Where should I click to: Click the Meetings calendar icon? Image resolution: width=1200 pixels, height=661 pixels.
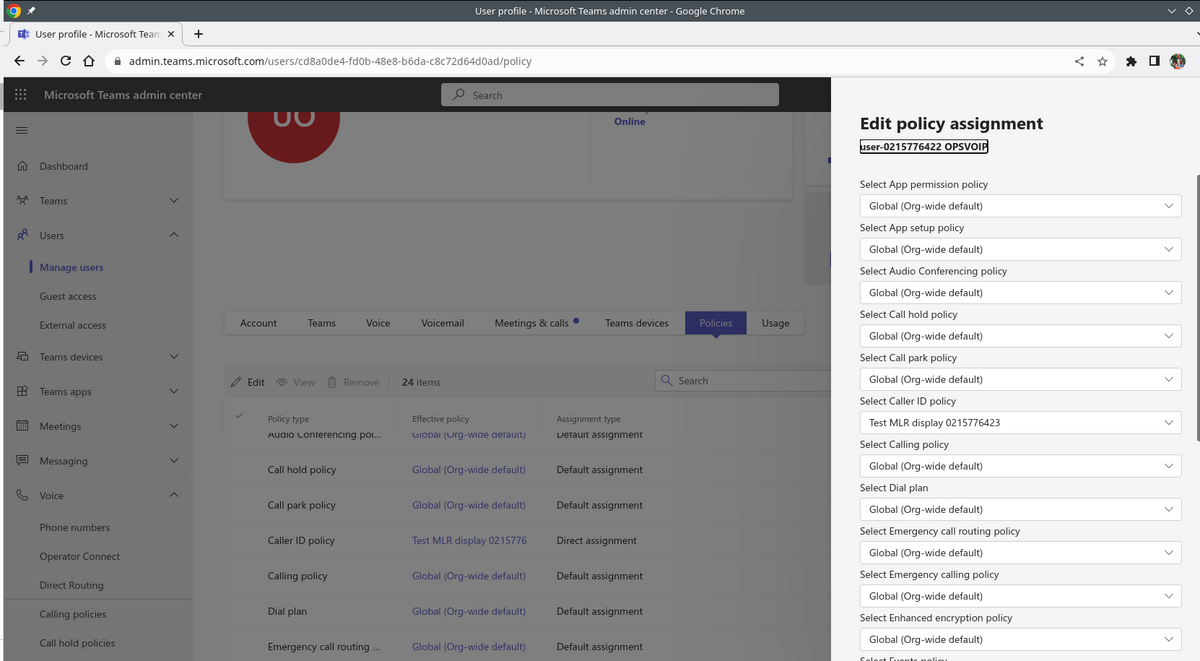22,426
